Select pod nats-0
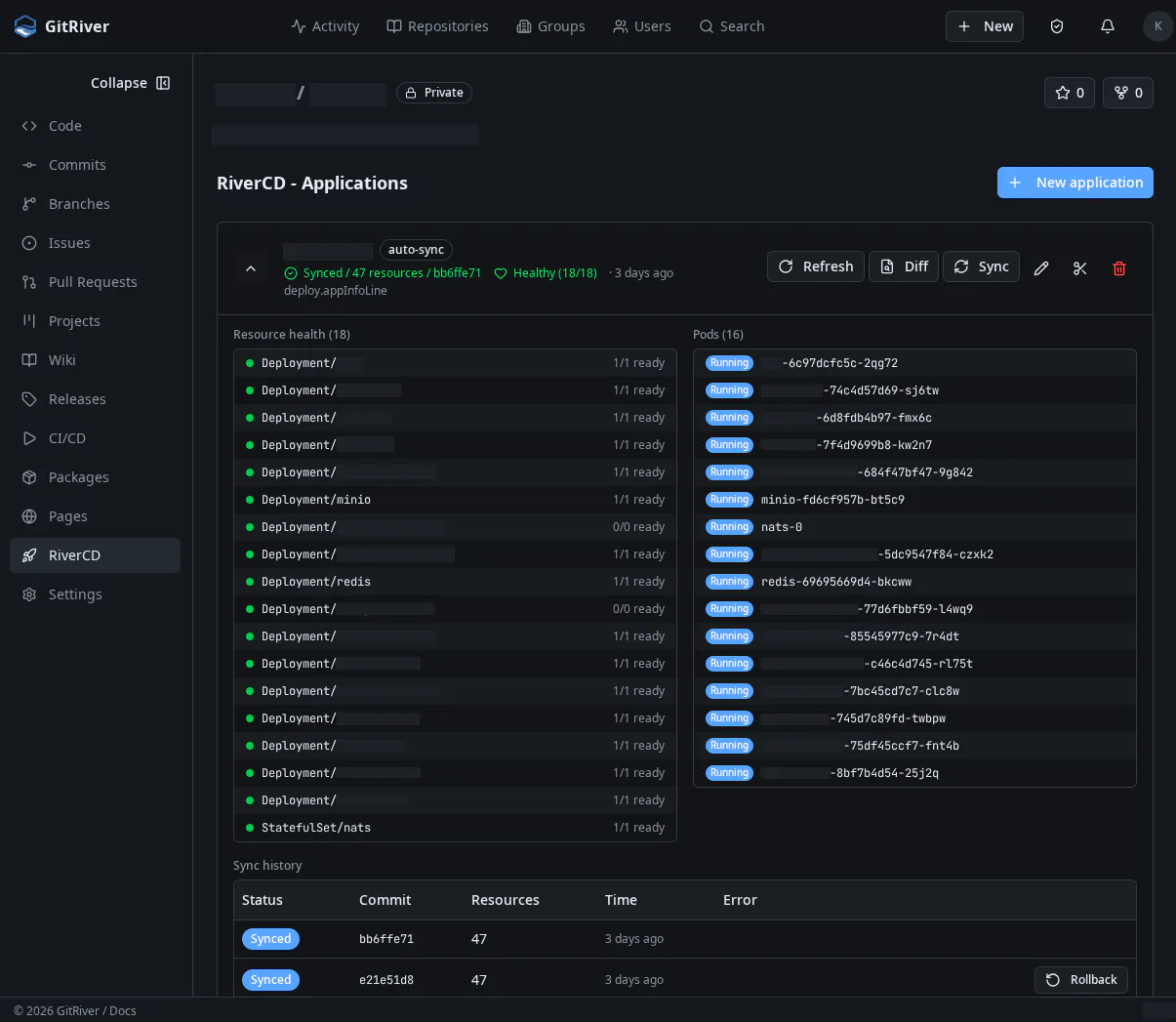 click(914, 527)
